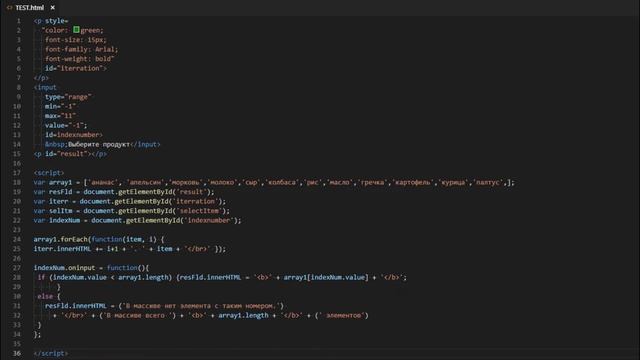The width and height of the screenshot is (640, 360).
Task: Click indexNum.oninput on line 27
Action: pyautogui.click(x=64, y=268)
